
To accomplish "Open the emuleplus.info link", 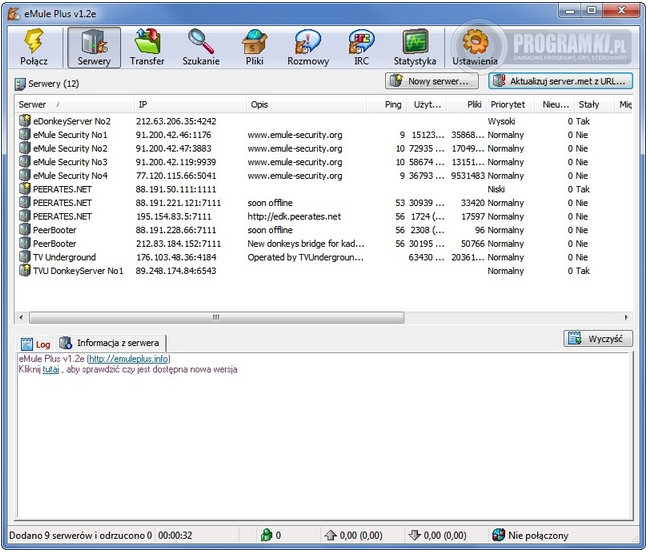I will 129,358.
